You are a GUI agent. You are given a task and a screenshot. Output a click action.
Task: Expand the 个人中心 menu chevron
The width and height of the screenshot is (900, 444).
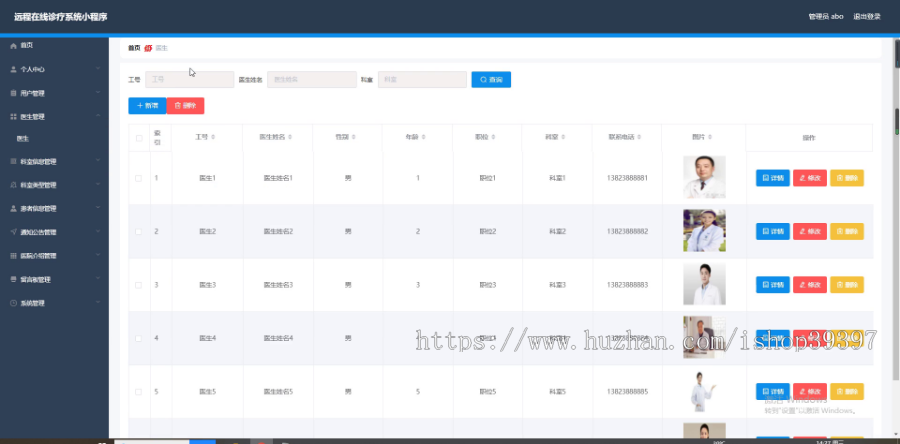(x=98, y=69)
